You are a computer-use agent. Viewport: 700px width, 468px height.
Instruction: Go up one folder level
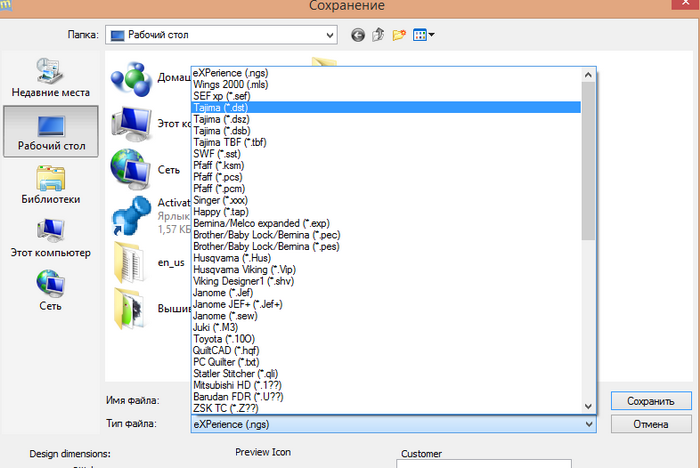click(378, 34)
